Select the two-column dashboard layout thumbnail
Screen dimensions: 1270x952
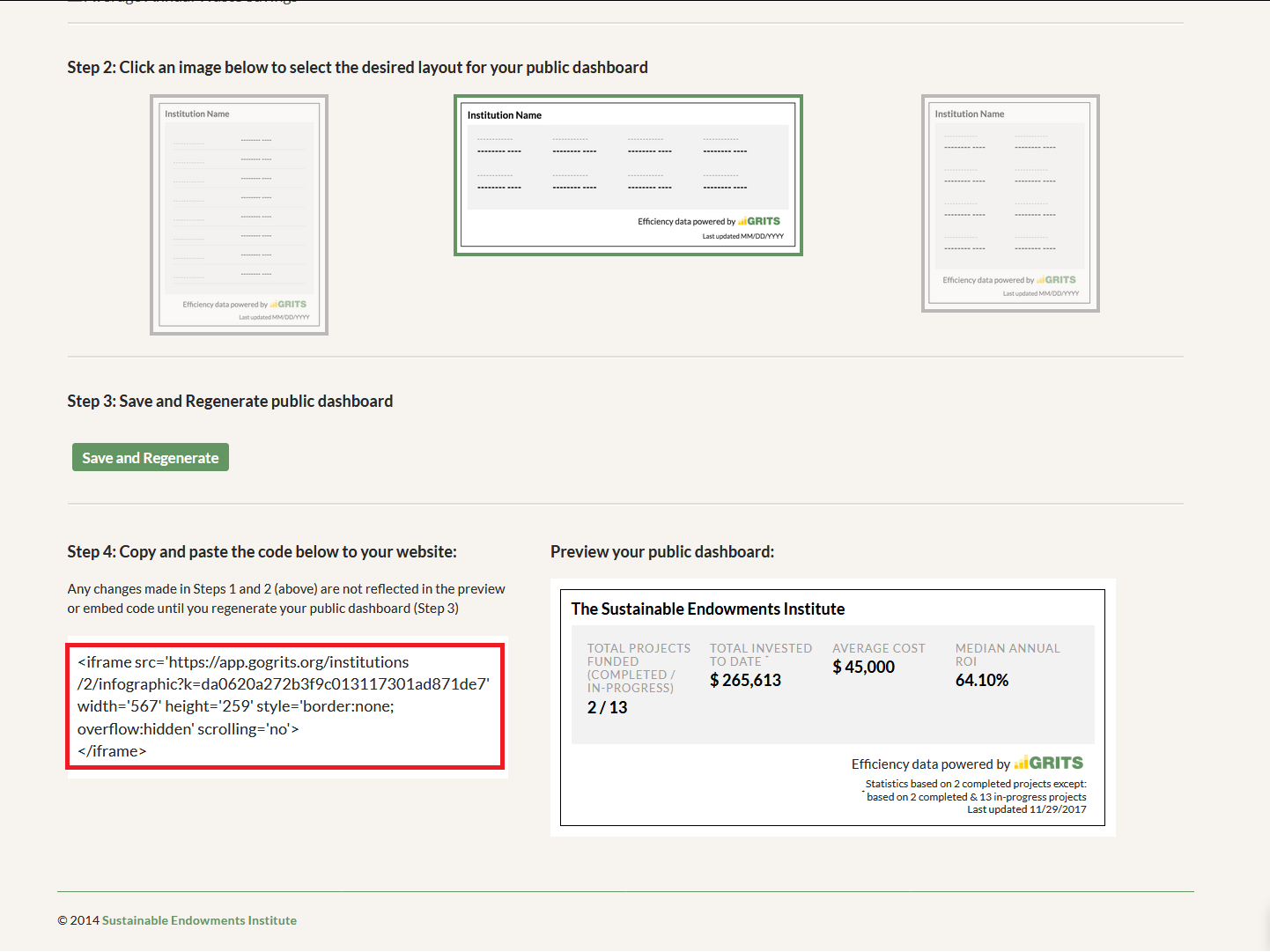tap(1010, 203)
